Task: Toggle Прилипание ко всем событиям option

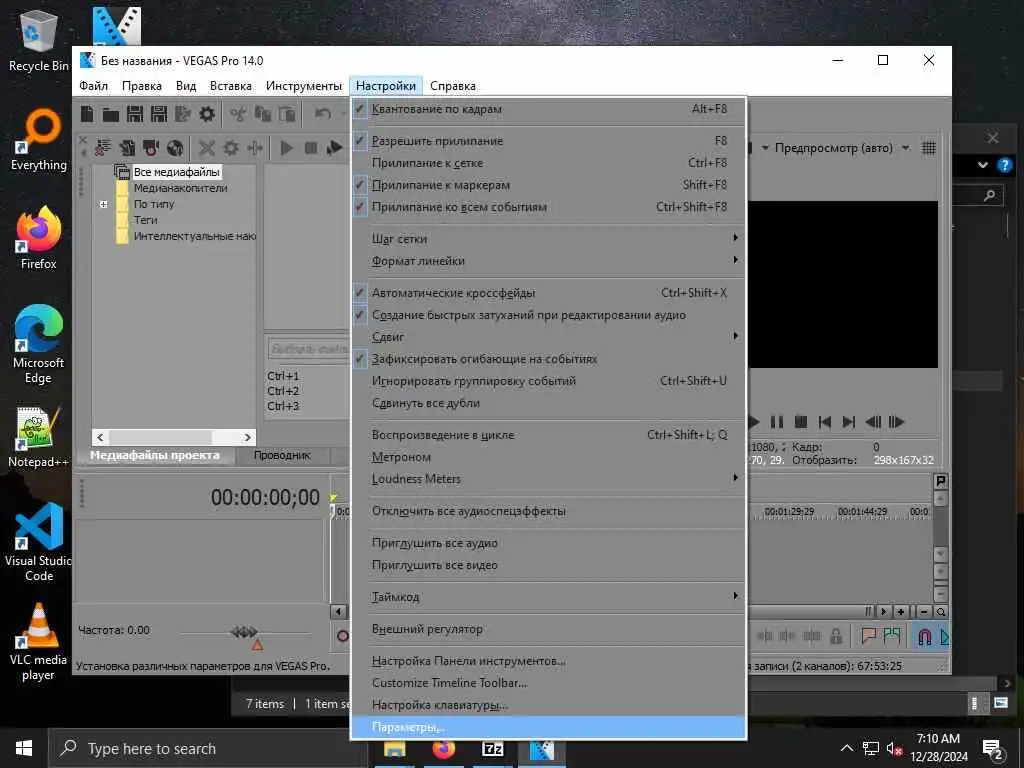Action: (549, 207)
